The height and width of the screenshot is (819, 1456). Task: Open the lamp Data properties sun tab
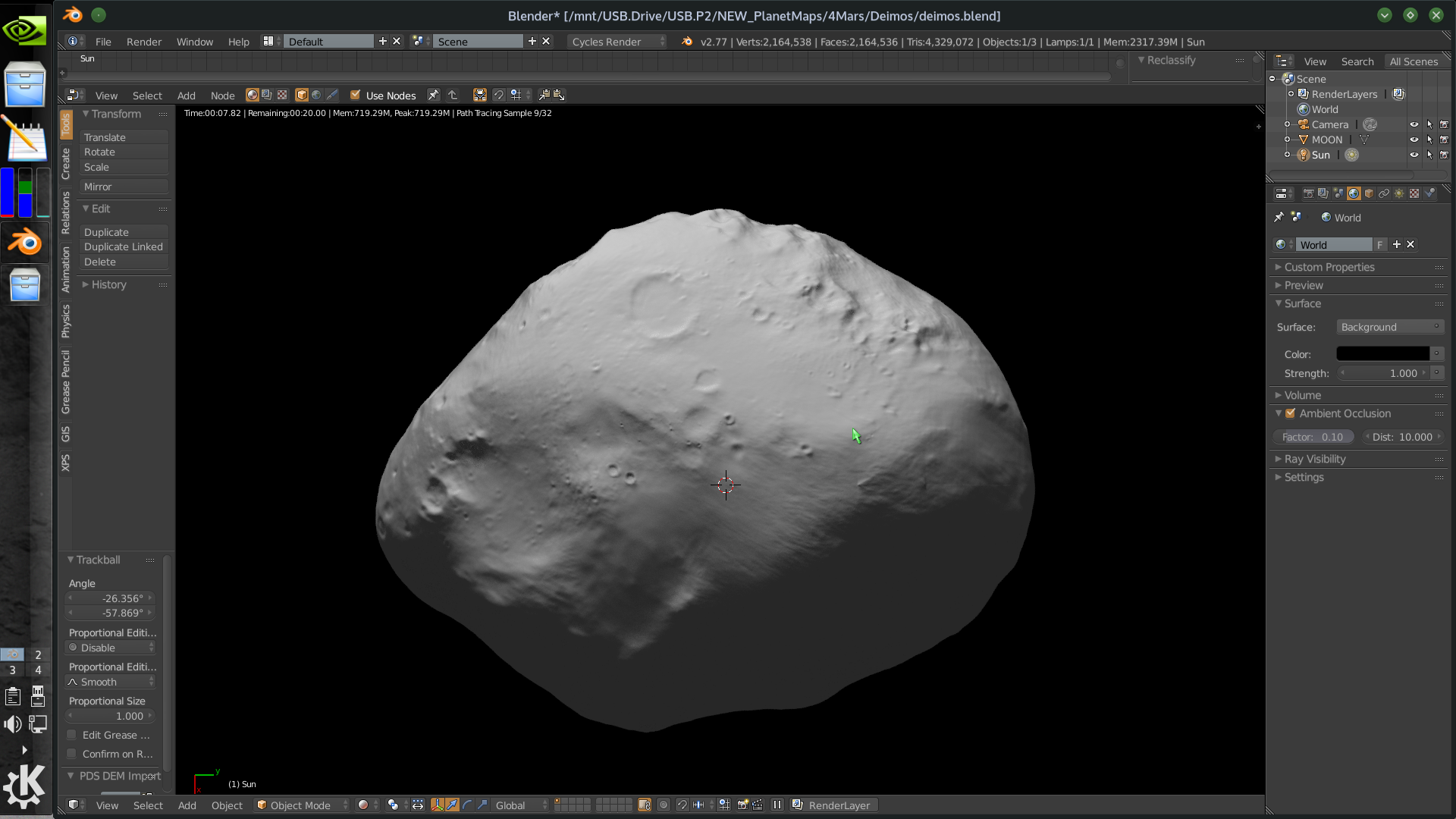1399,193
